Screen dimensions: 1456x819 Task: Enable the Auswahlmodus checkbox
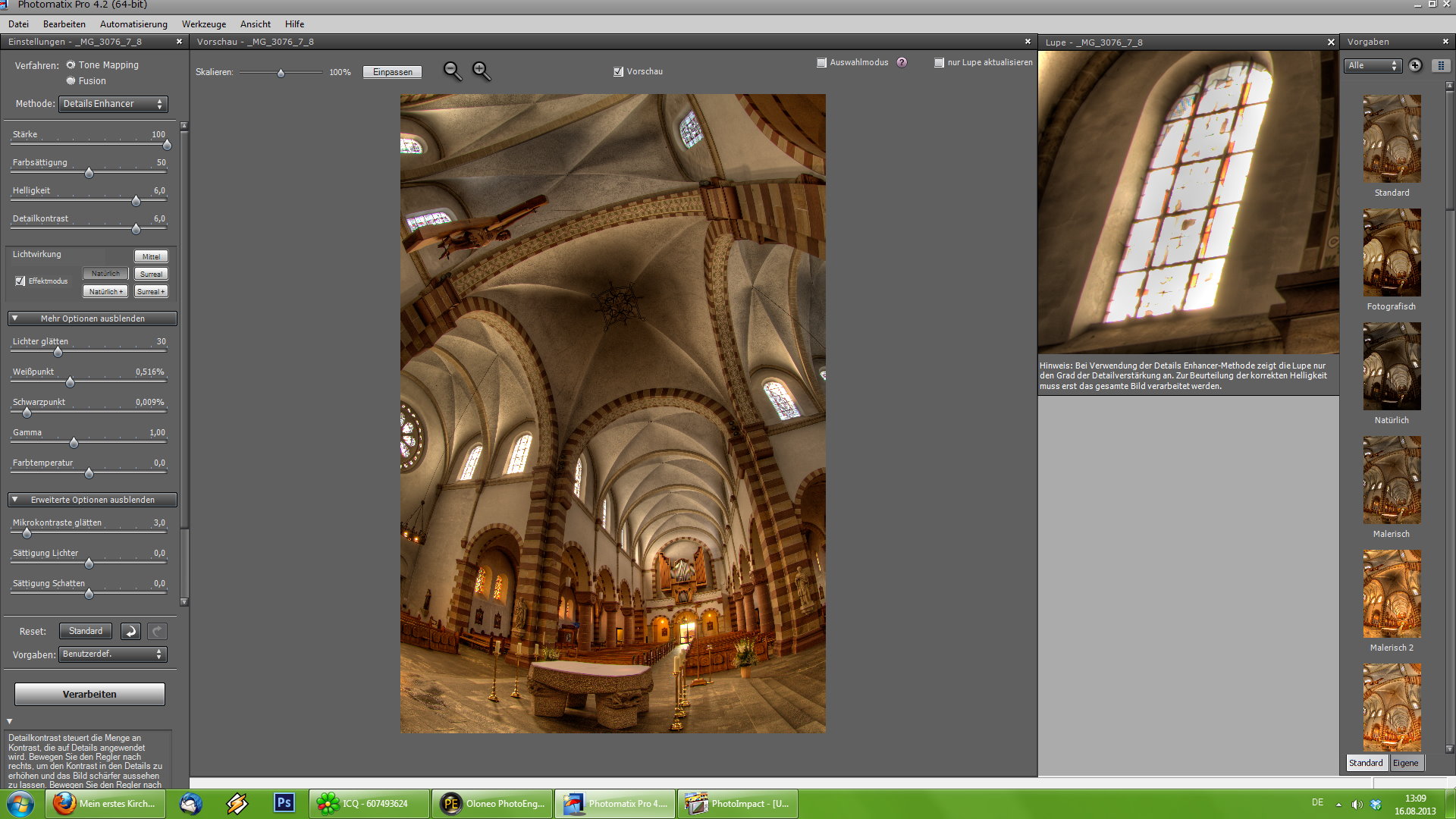click(821, 62)
